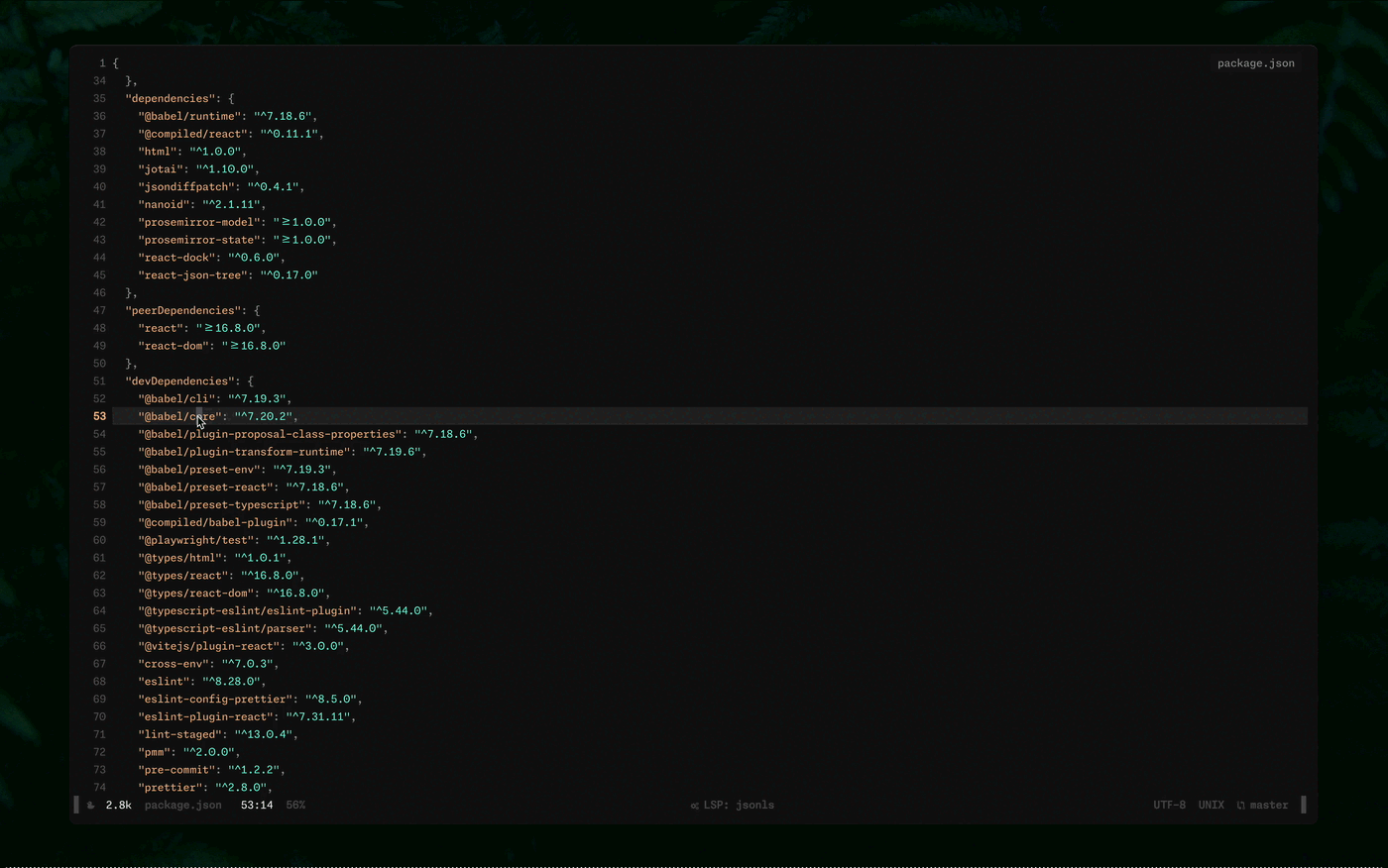
Task: Click the "^1.28.1" playwright version value
Action: click(x=294, y=541)
